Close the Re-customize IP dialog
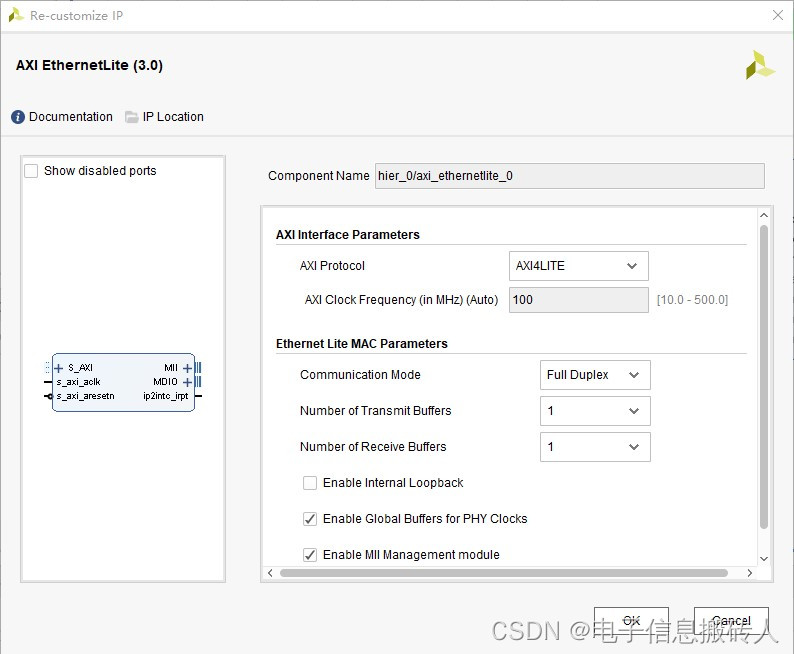794x654 pixels. point(778,15)
